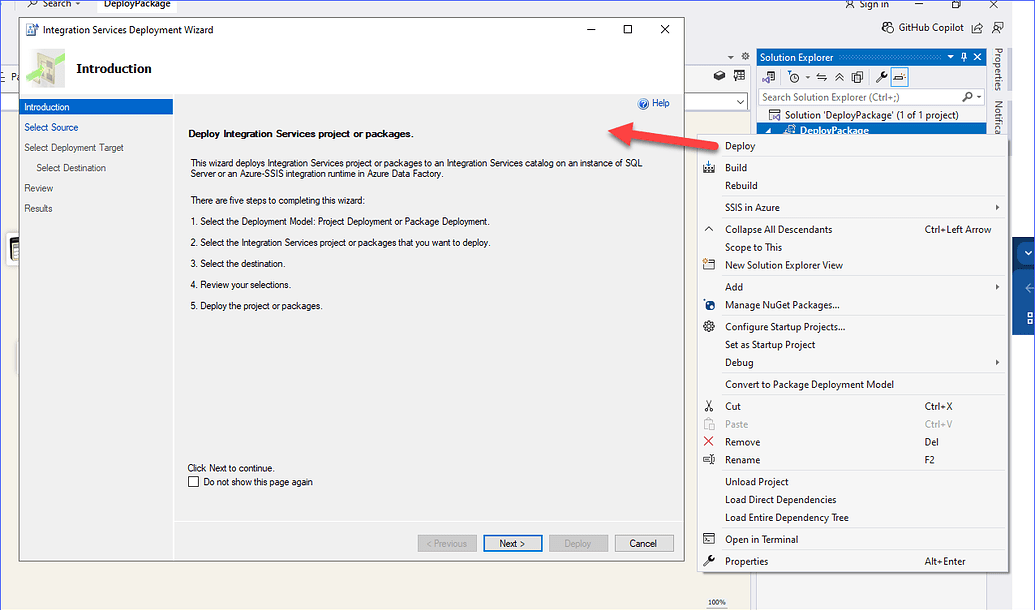Open the Search menu at top left

[x=54, y=4]
